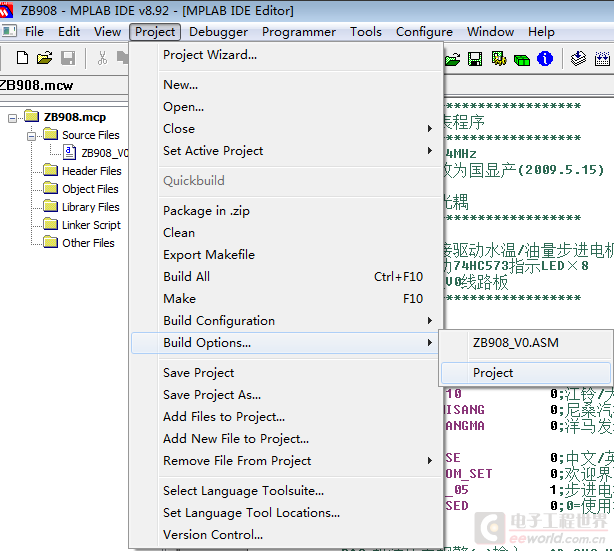The width and height of the screenshot is (614, 551).
Task: Click the Build Options toolbar icon
Action: [x=499, y=59]
